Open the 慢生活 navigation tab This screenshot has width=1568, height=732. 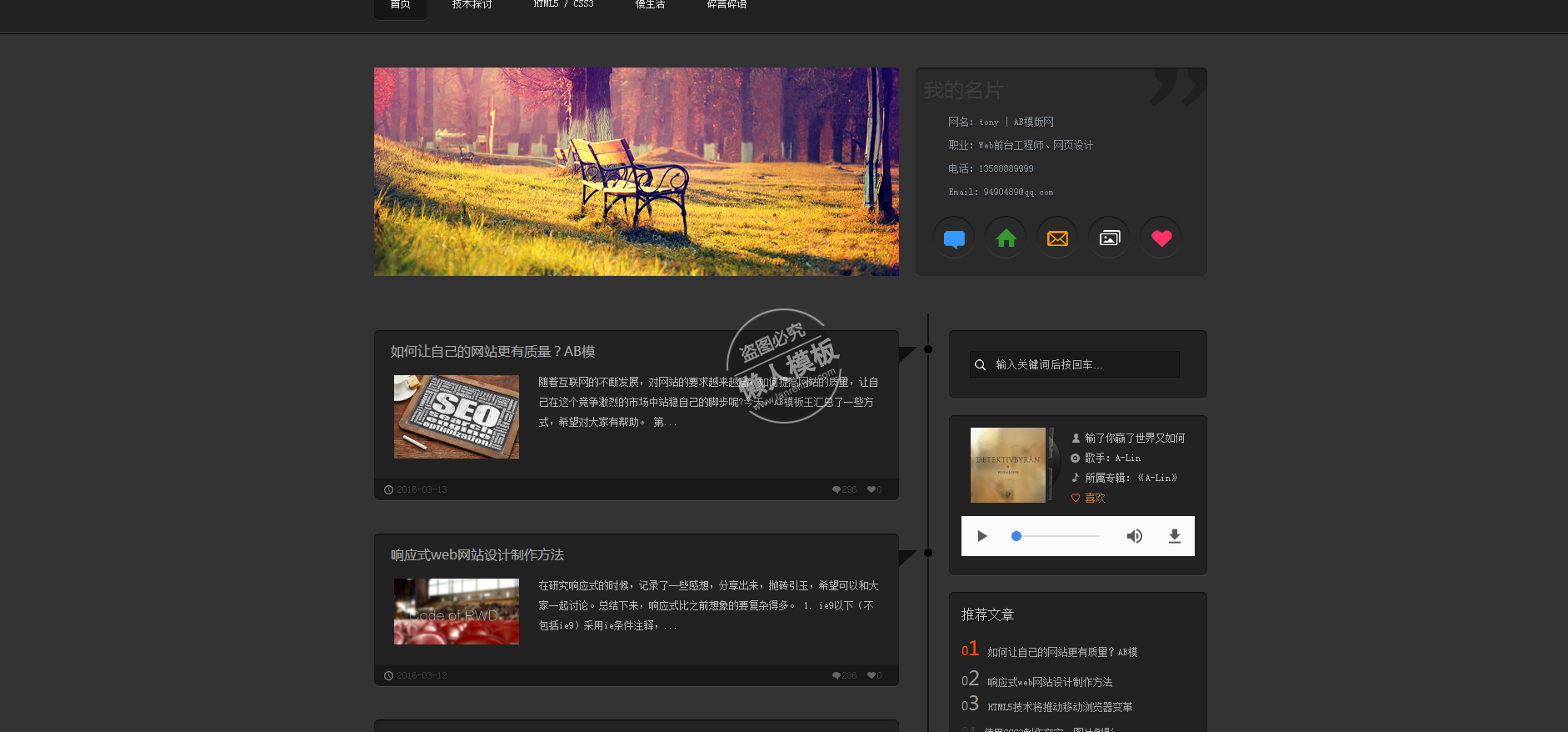pos(650,5)
